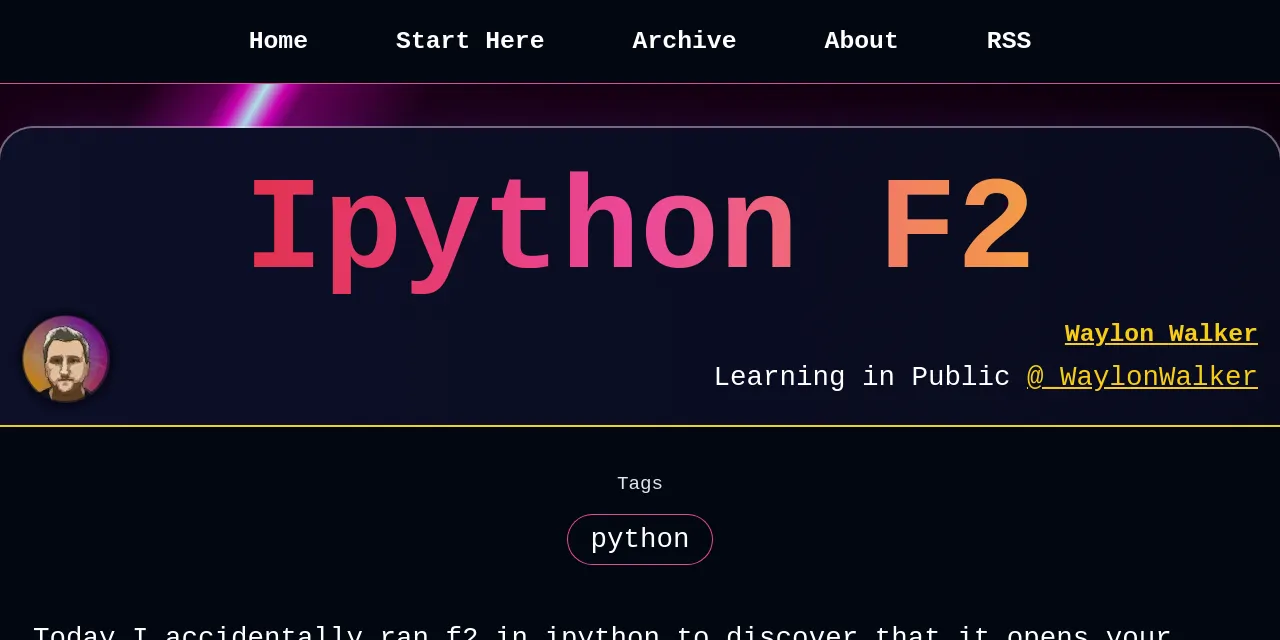The height and width of the screenshot is (640, 1280).
Task: Click the Waylon Walker author link
Action: 1160,334
